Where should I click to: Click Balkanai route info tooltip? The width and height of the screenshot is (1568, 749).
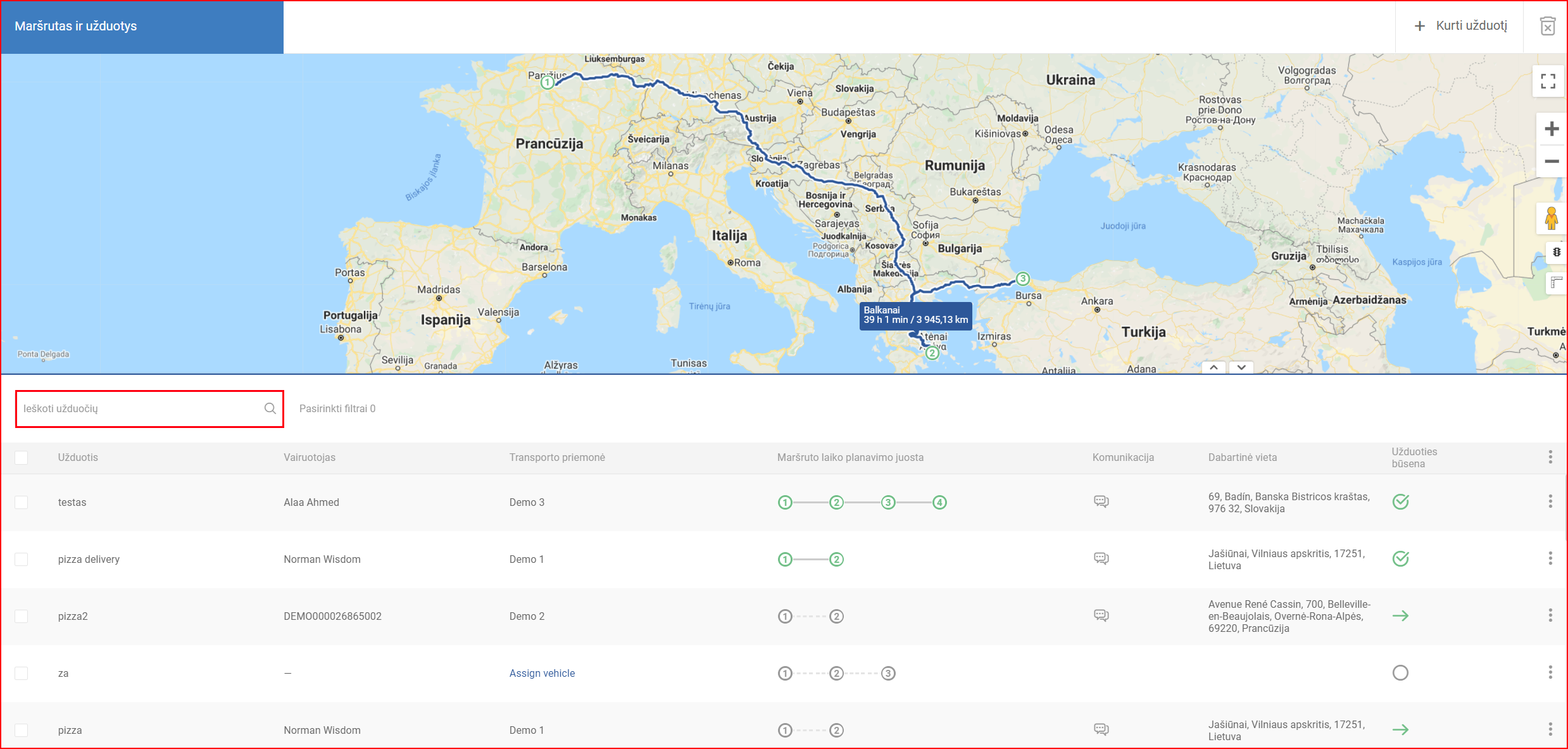pyautogui.click(x=915, y=315)
